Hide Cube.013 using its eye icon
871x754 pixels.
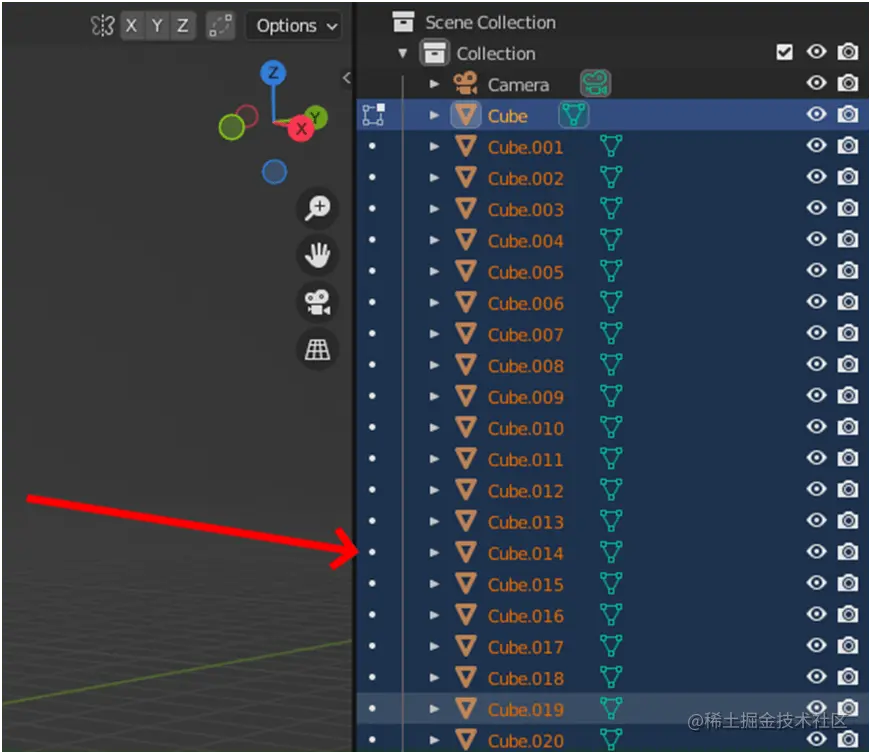click(816, 521)
